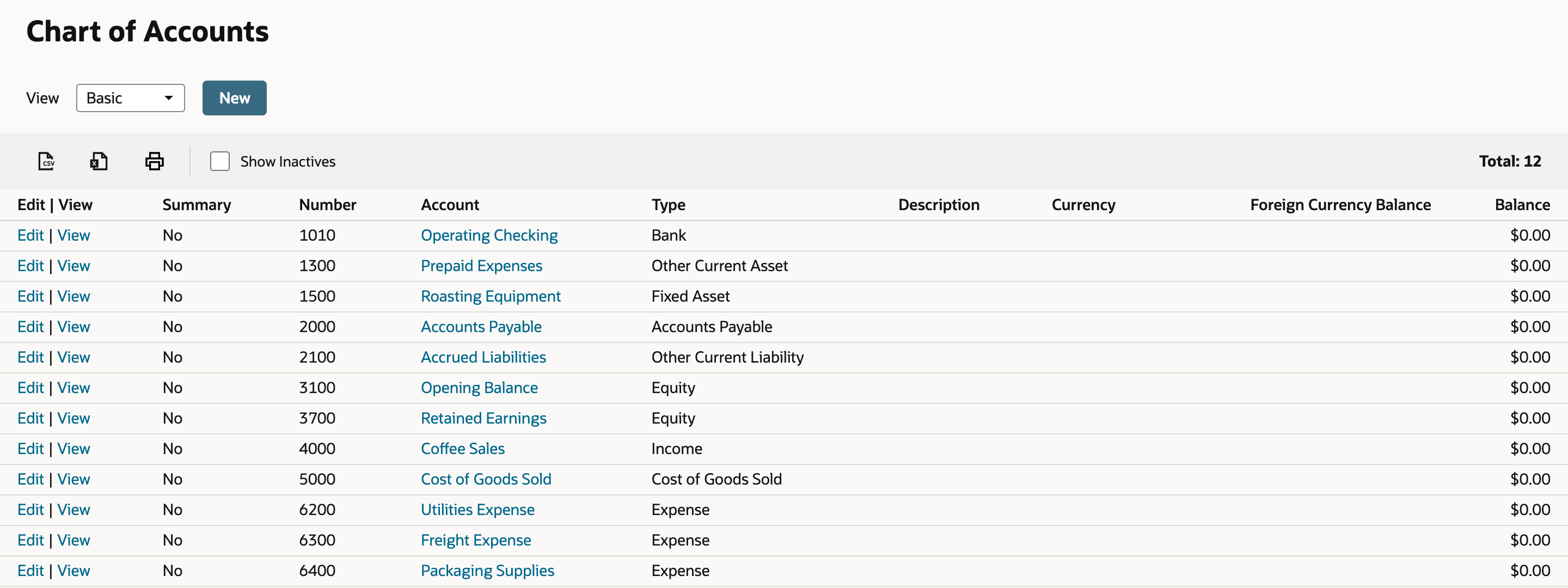1568x588 pixels.
Task: Edit the account numbered 5000
Action: click(x=30, y=479)
